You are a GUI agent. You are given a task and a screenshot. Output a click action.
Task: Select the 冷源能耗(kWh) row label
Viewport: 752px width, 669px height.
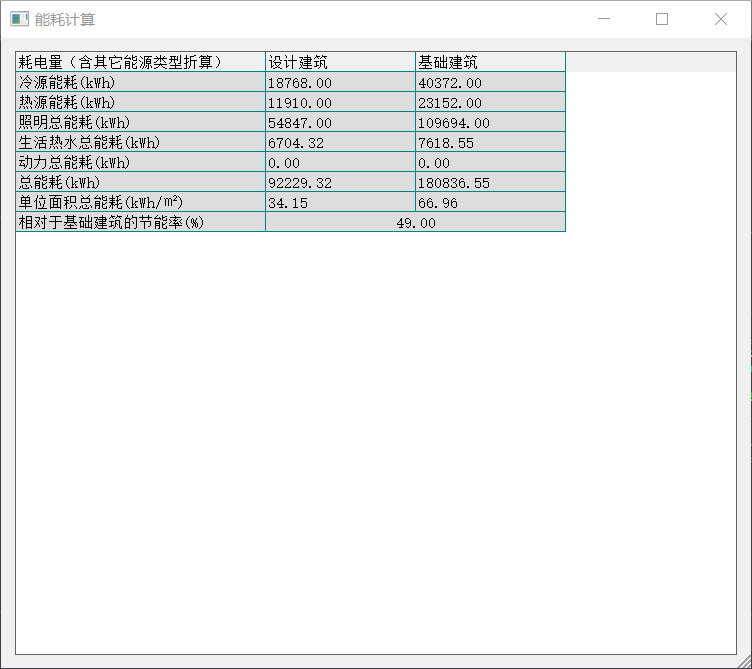140,82
